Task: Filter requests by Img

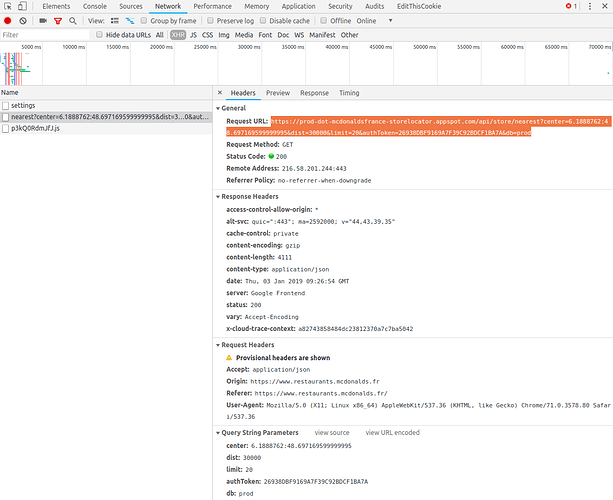Action: coord(224,35)
